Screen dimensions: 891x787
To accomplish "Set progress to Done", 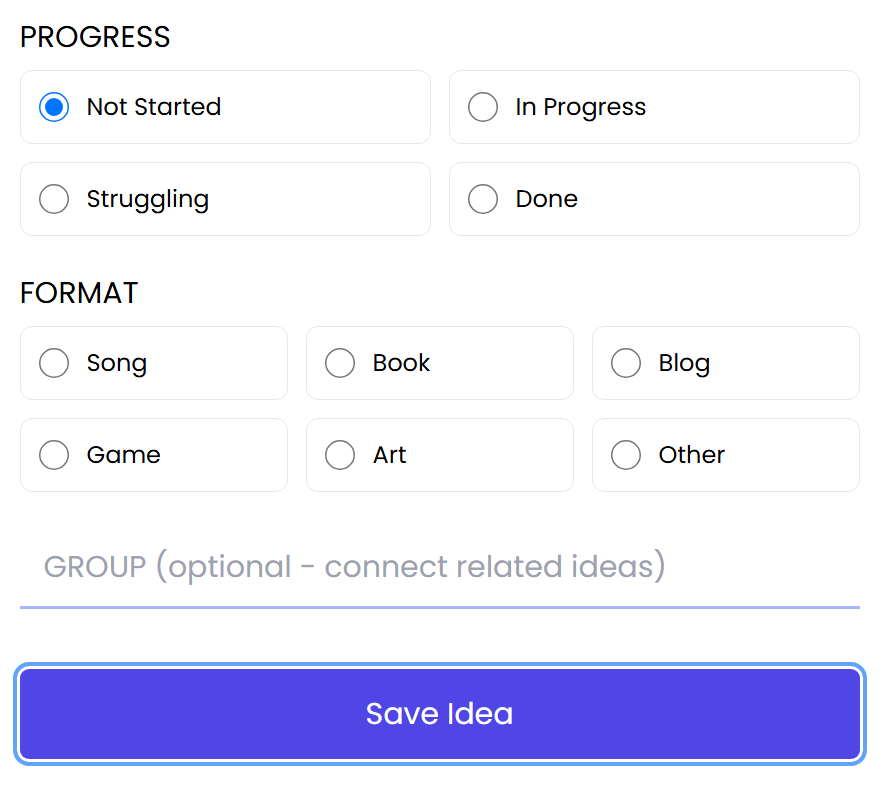I will tap(483, 199).
